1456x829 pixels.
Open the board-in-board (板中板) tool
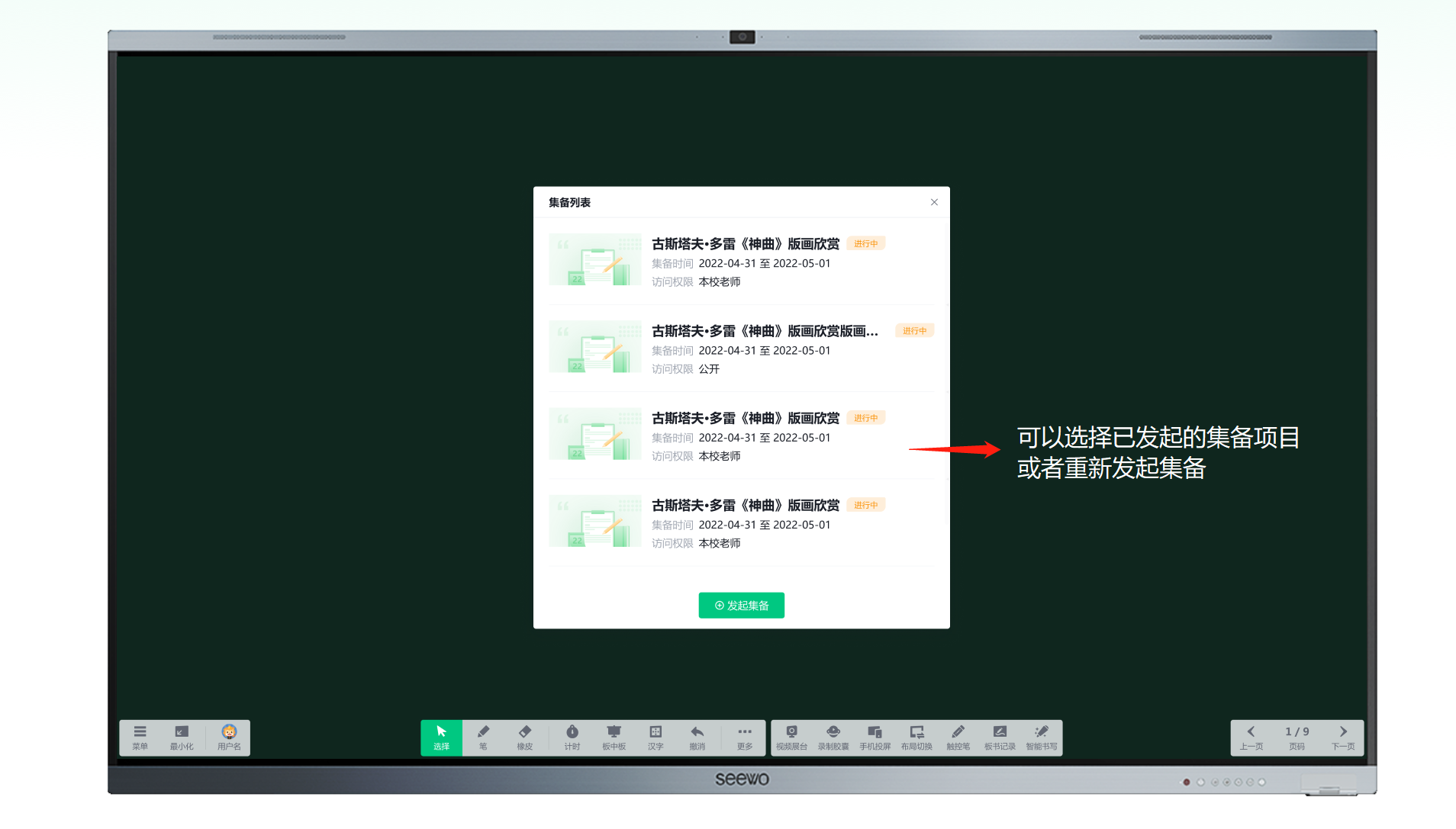(x=614, y=737)
